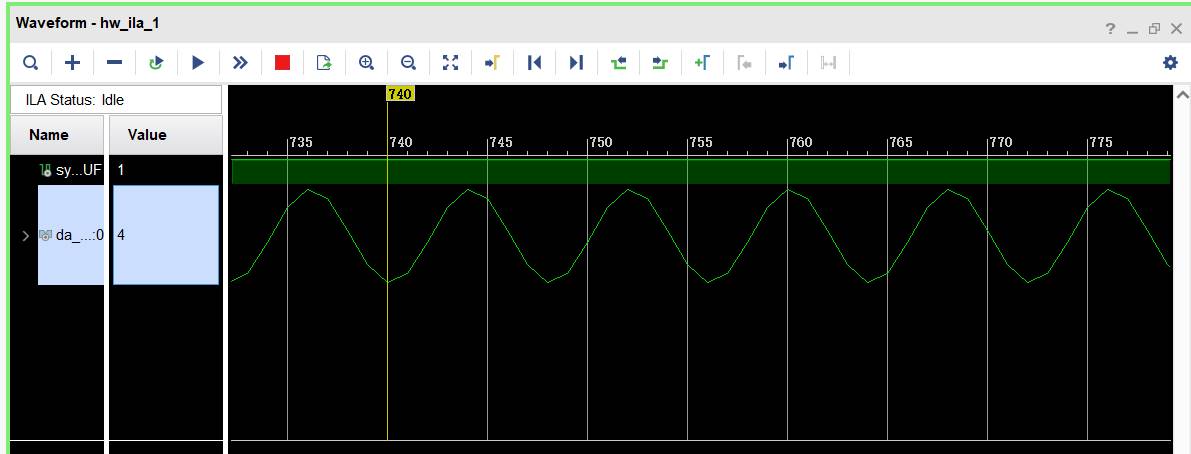This screenshot has height=454, width=1191.
Task: Export ILA data using the export icon
Action: click(324, 63)
